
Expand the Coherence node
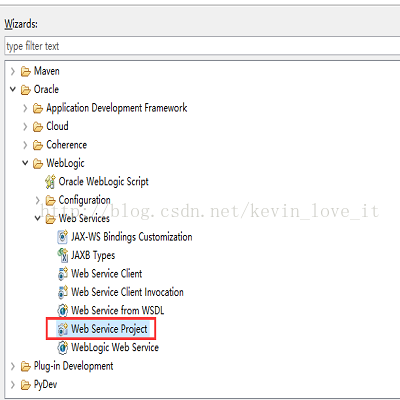25,145
